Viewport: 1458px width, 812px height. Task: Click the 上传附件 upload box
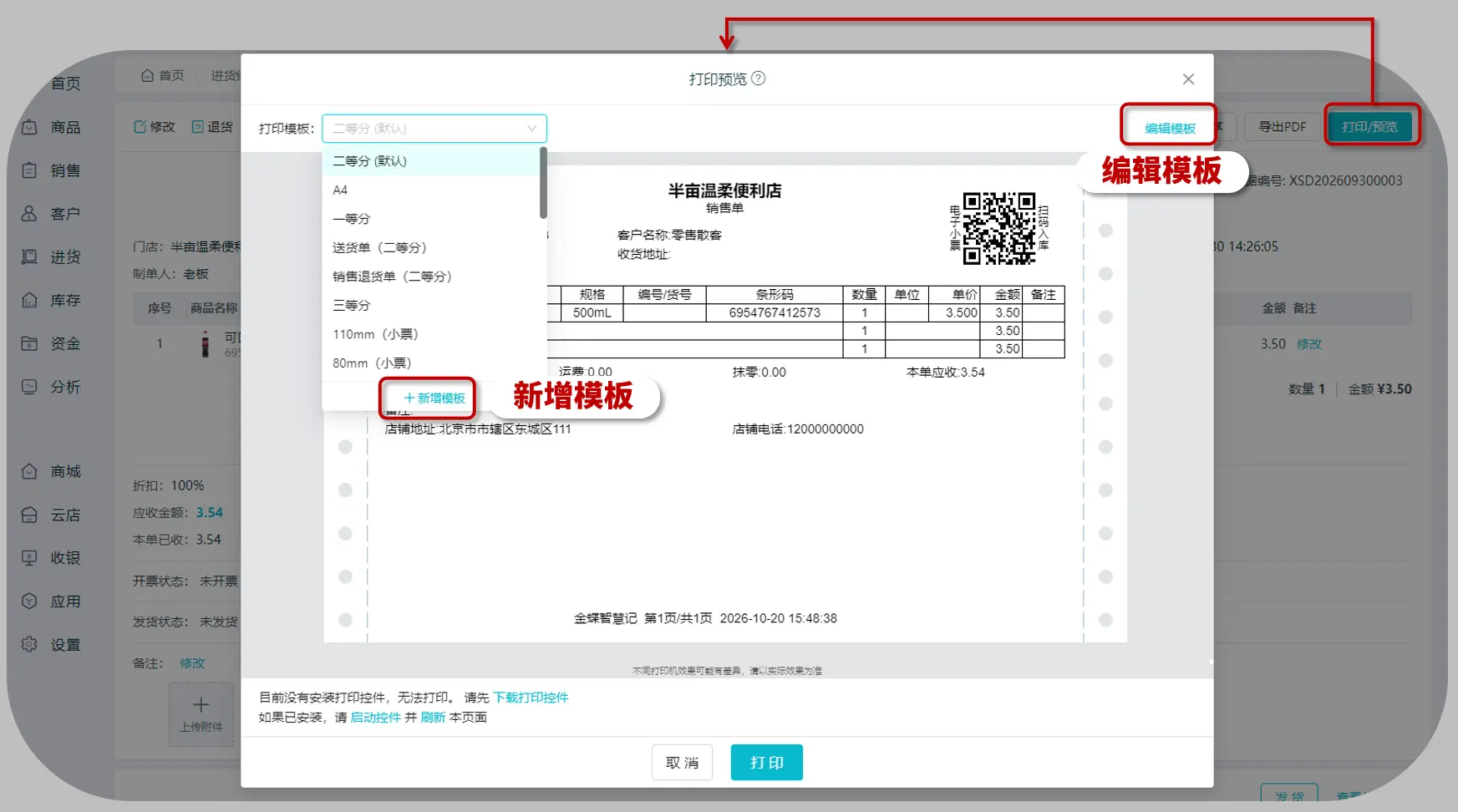tap(201, 714)
